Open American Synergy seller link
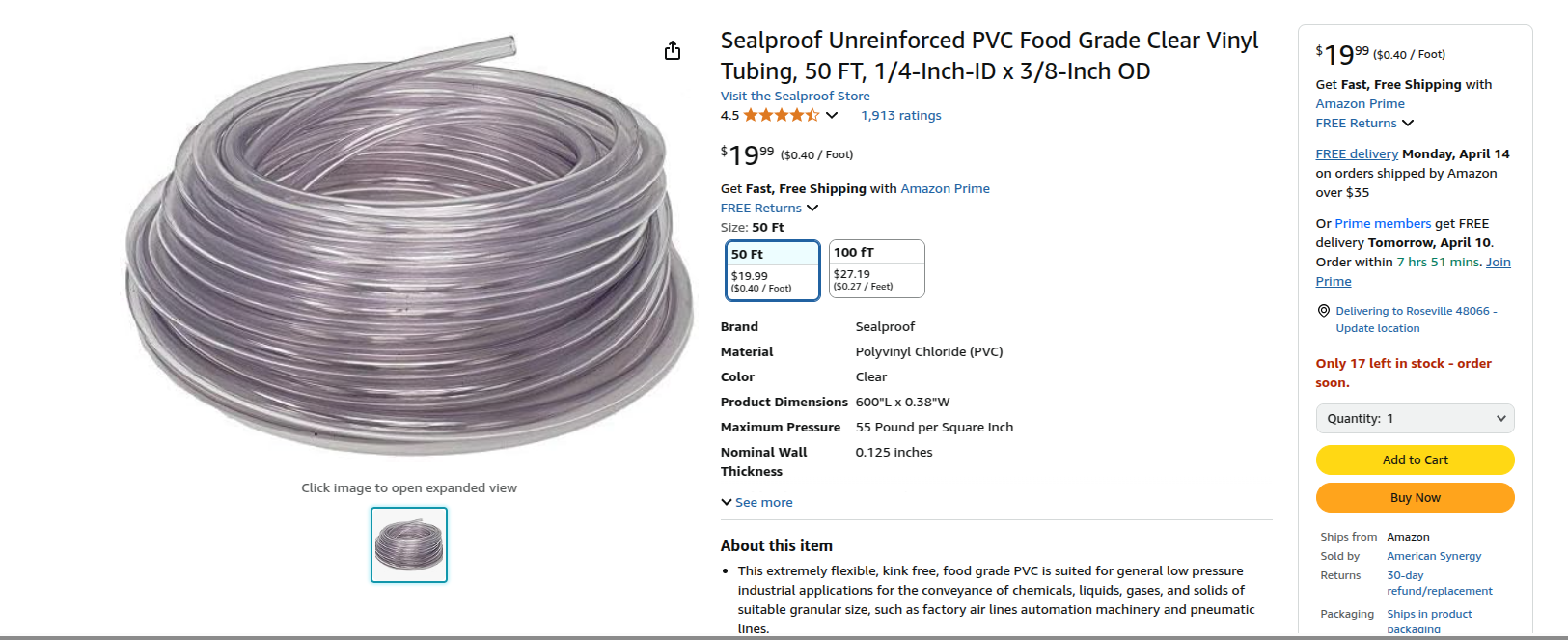 1434,556
